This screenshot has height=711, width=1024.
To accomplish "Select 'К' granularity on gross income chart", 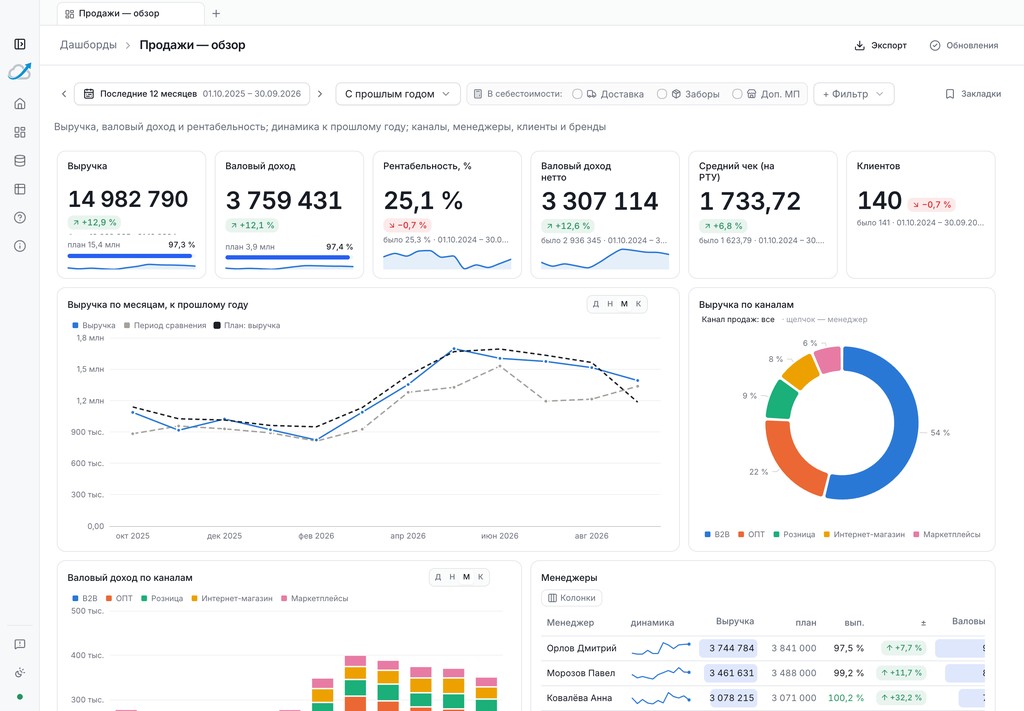I will (x=481, y=577).
